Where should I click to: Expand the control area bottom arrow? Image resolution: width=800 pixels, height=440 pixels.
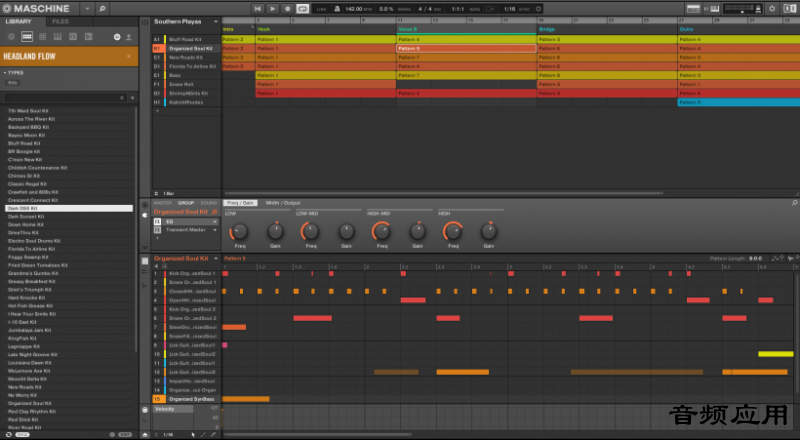[145, 248]
